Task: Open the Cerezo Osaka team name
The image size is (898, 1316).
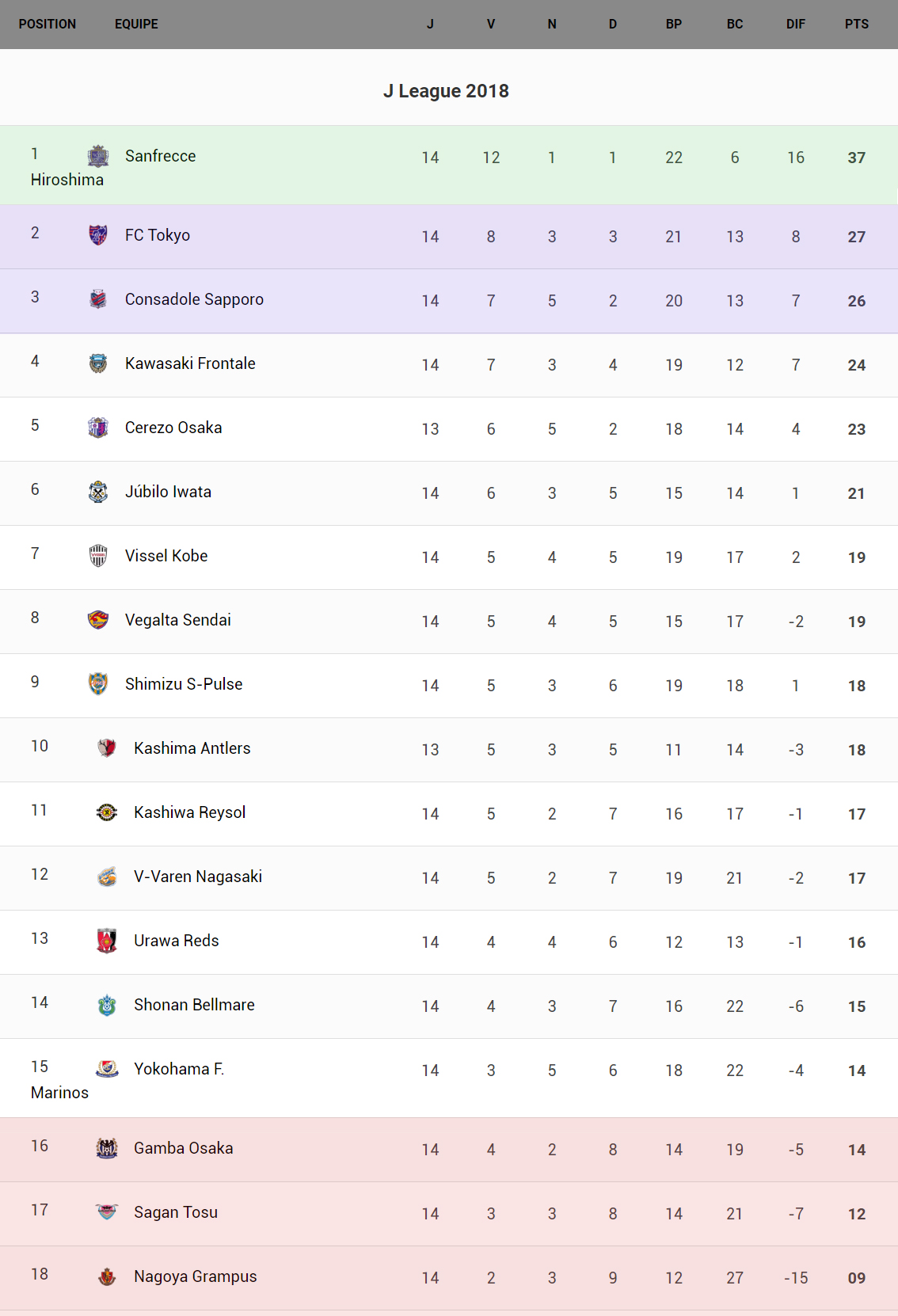Action: [173, 428]
